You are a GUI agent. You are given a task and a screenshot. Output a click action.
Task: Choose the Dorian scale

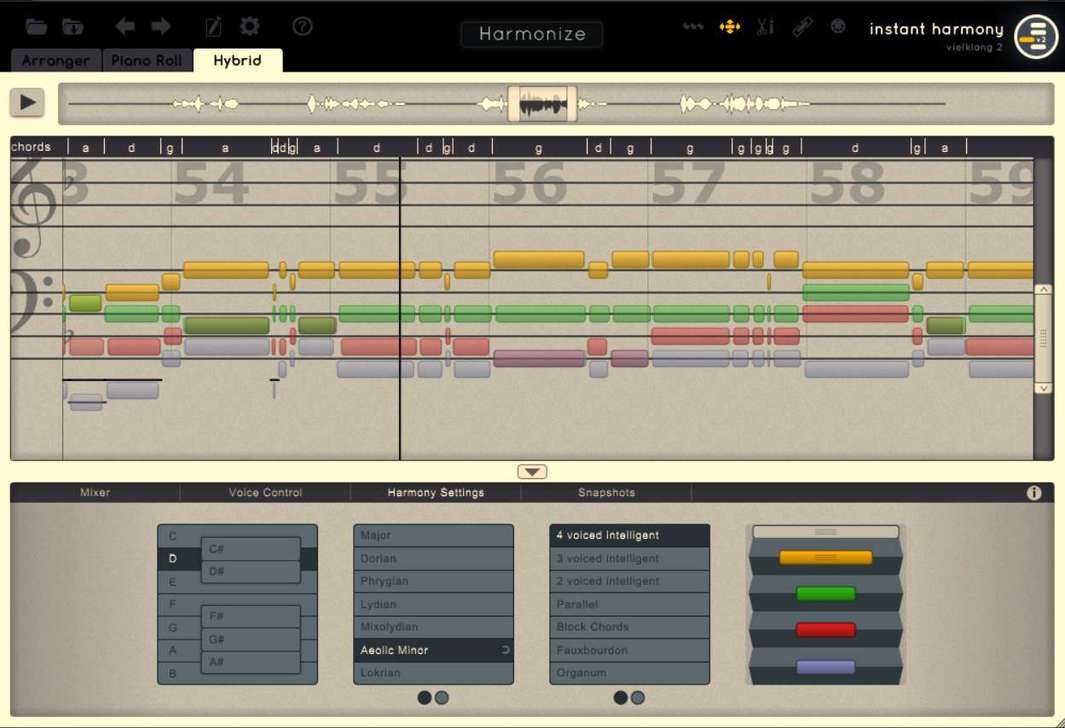pyautogui.click(x=433, y=559)
